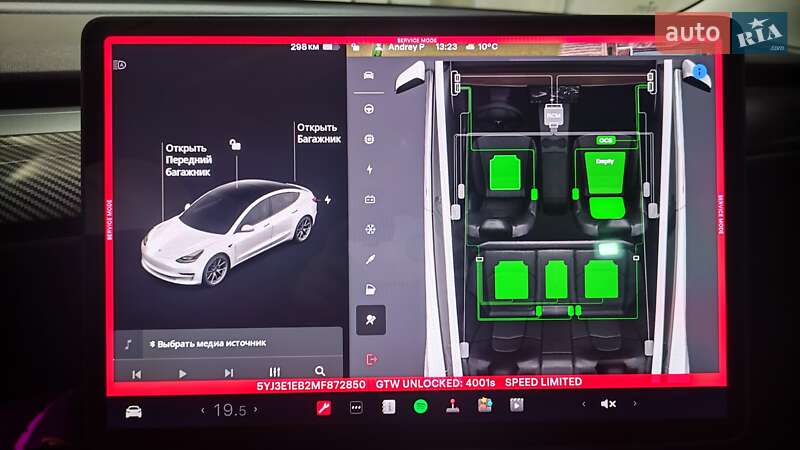Screen dimensions: 800x450
Task: Toggle the muted speaker icon
Action: [x=608, y=404]
